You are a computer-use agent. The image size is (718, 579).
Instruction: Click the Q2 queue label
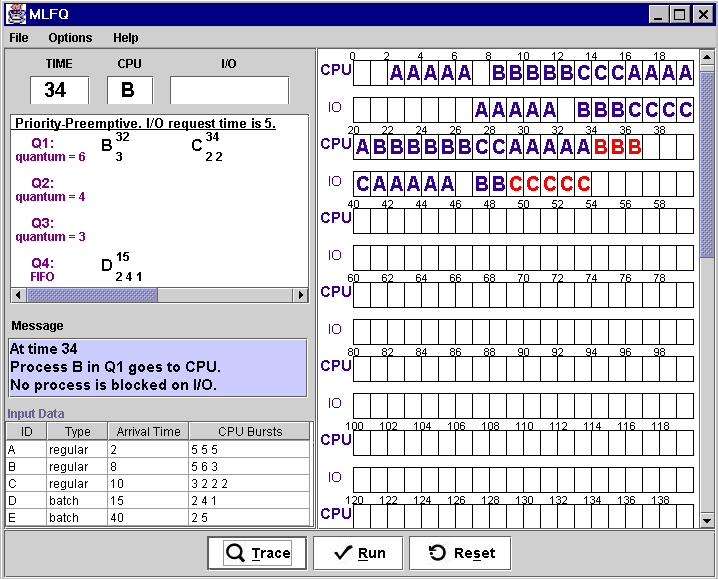pyautogui.click(x=43, y=183)
